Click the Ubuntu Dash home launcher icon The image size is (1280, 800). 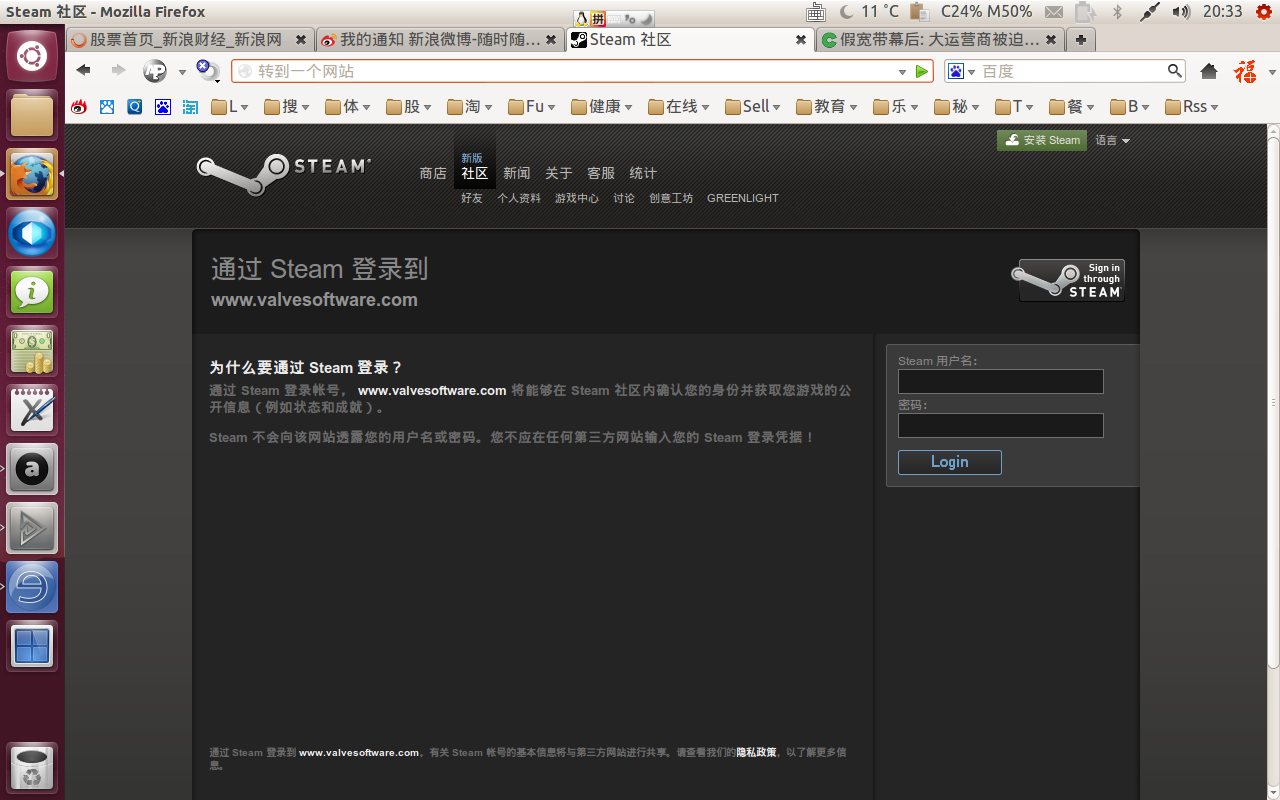[32, 56]
